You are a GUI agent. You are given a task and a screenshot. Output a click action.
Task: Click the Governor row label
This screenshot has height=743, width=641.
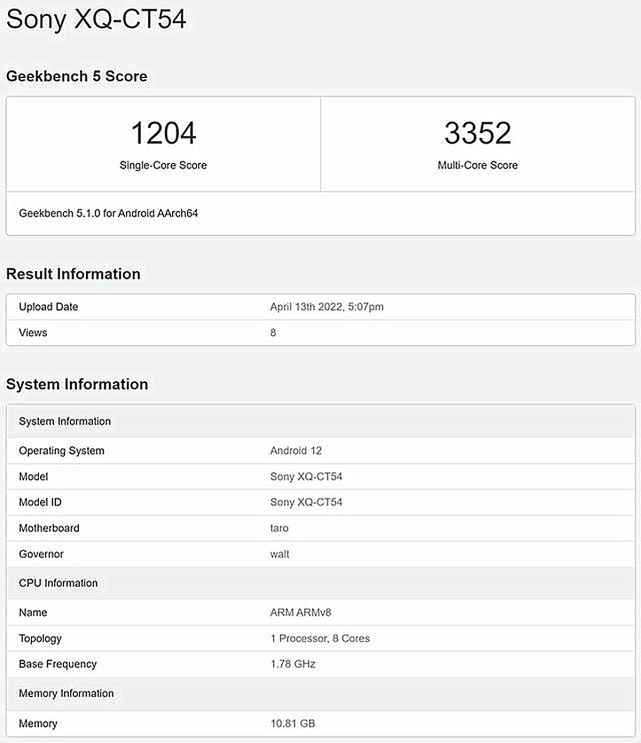tap(41, 554)
